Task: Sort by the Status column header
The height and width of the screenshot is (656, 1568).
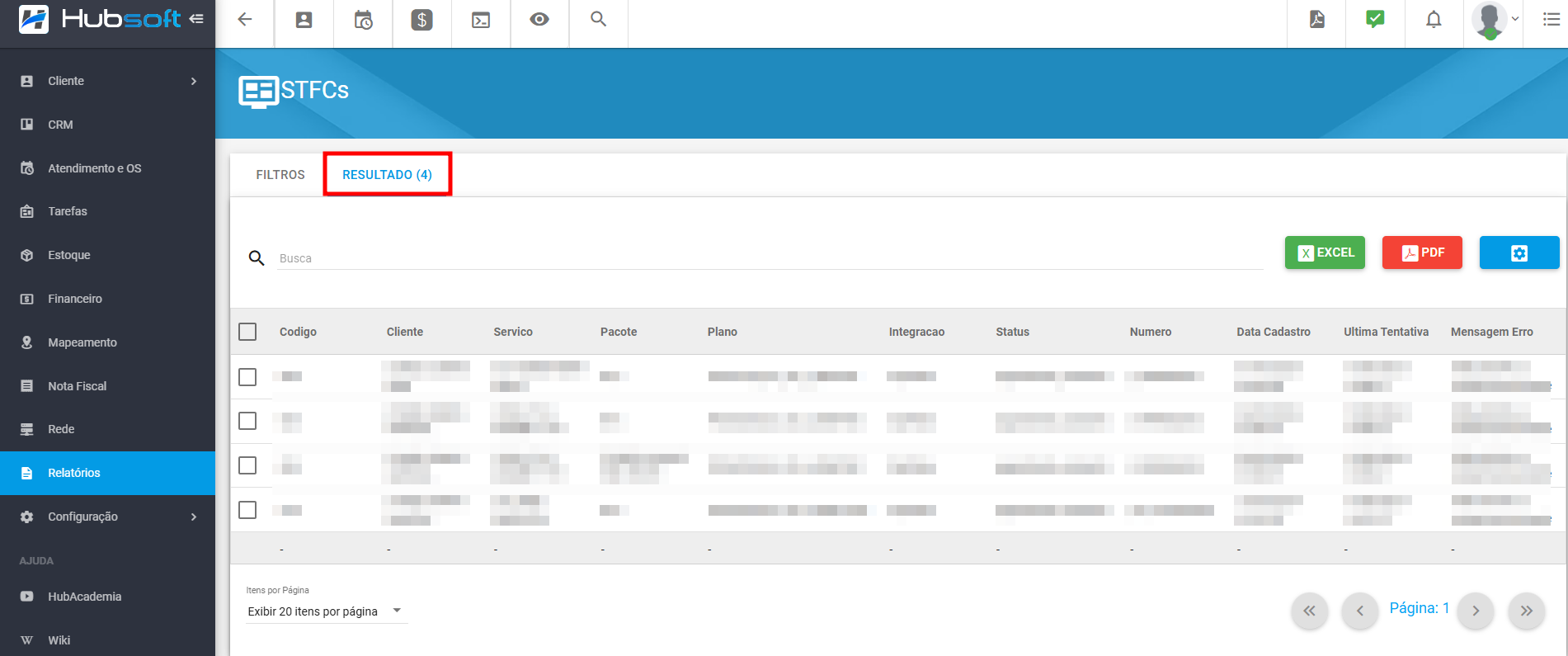Action: pos(1012,332)
